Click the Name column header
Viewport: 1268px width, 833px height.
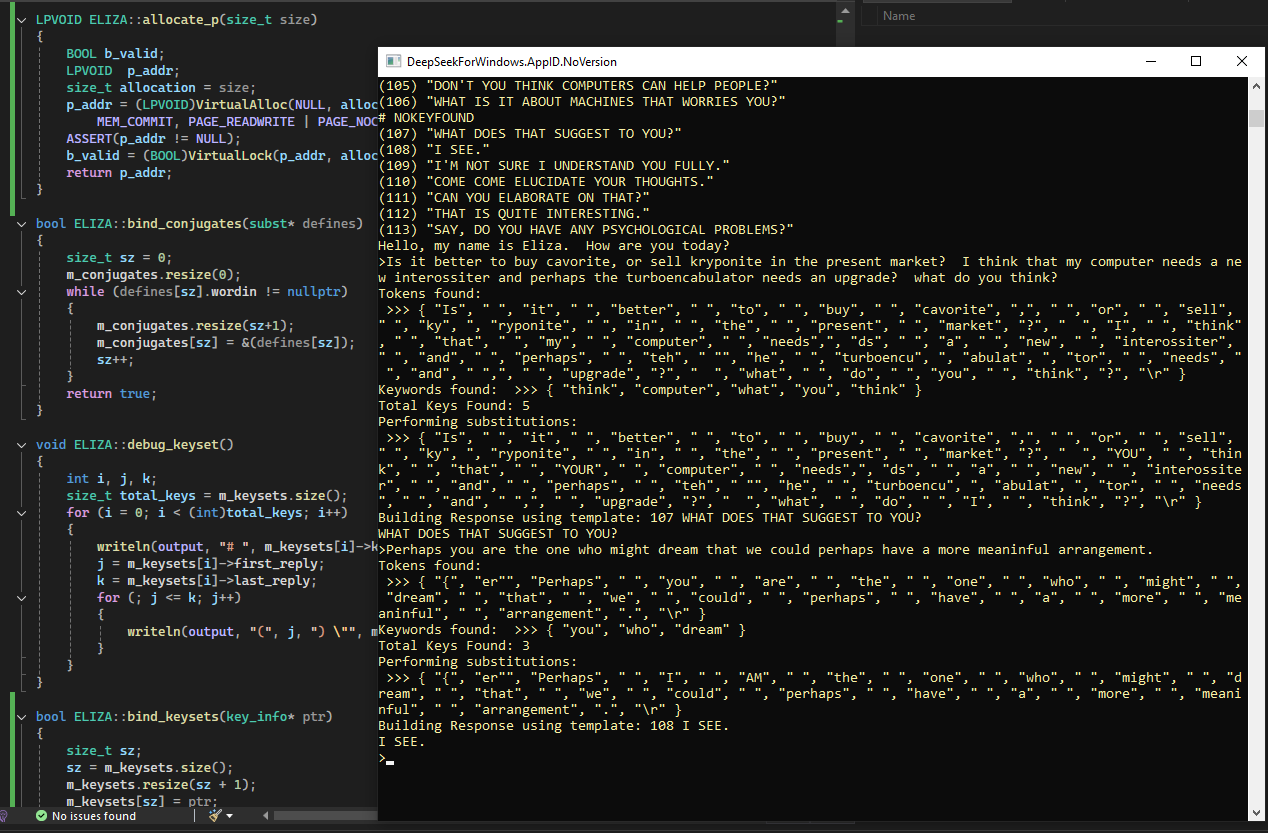click(898, 16)
